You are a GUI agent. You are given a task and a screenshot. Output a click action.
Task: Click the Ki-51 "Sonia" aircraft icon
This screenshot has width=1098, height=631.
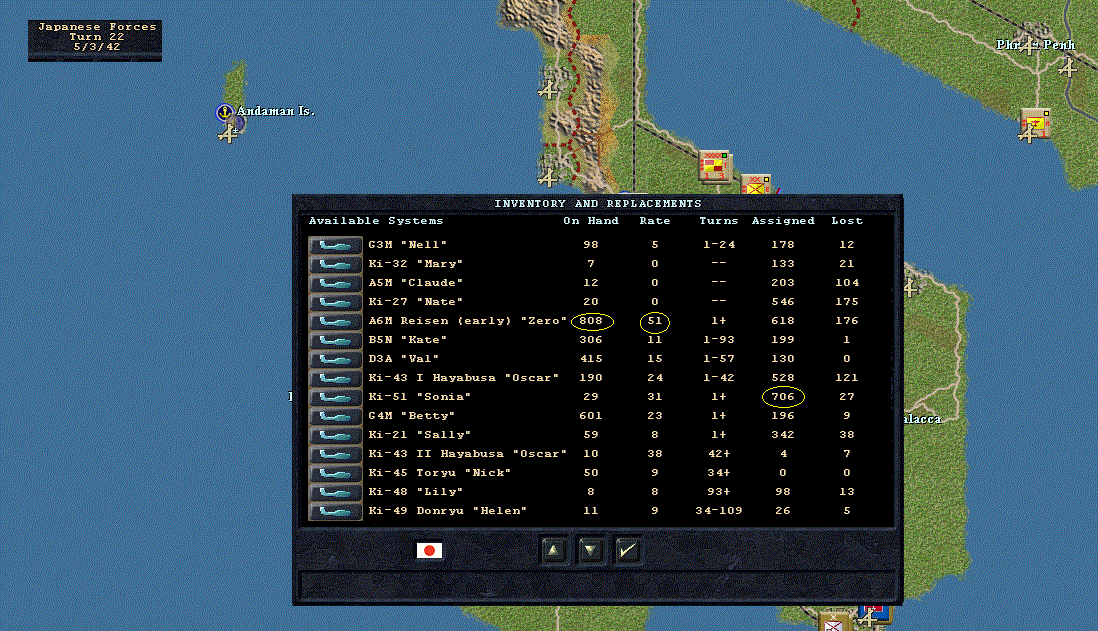(x=335, y=397)
